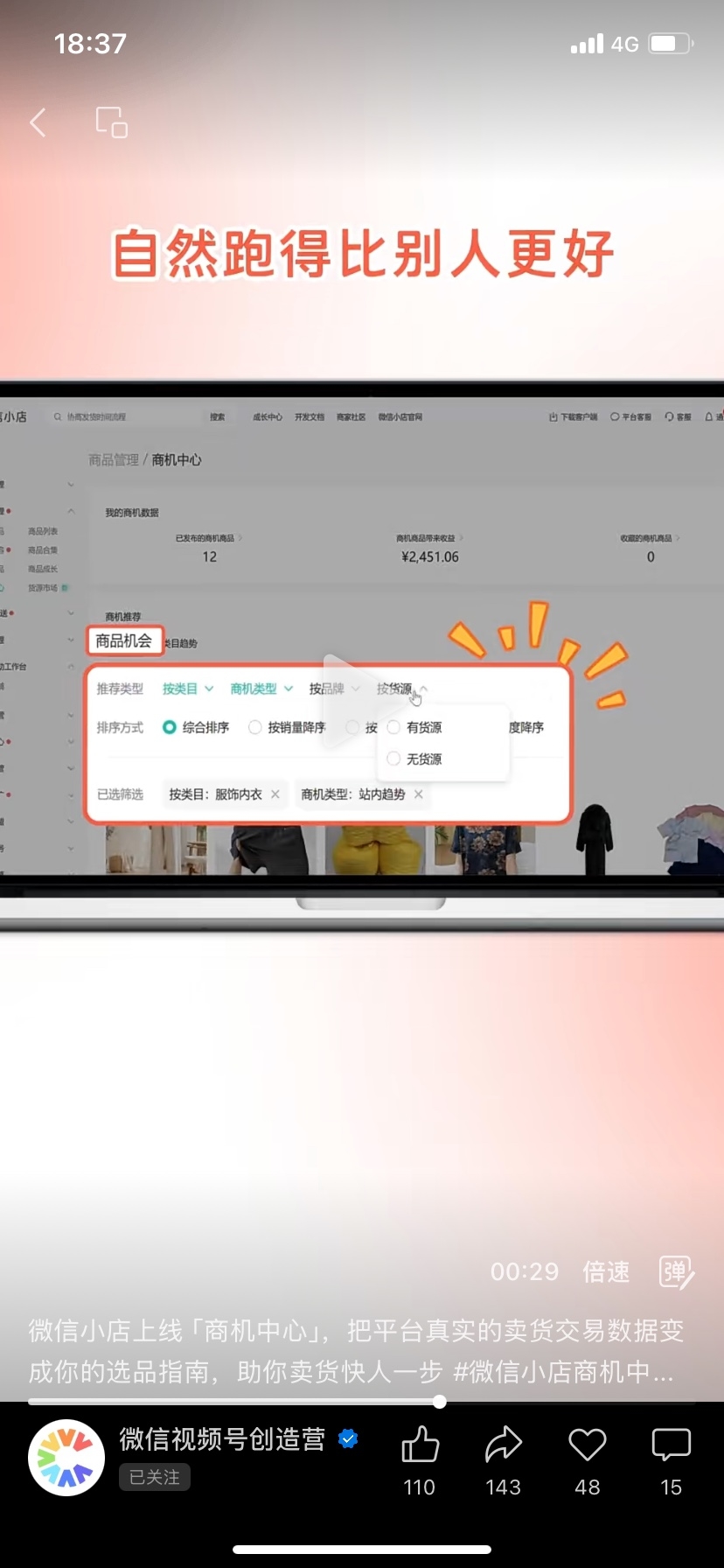Seek using the video progress bar handle
This screenshot has height=1568, width=724.
pos(440,1402)
